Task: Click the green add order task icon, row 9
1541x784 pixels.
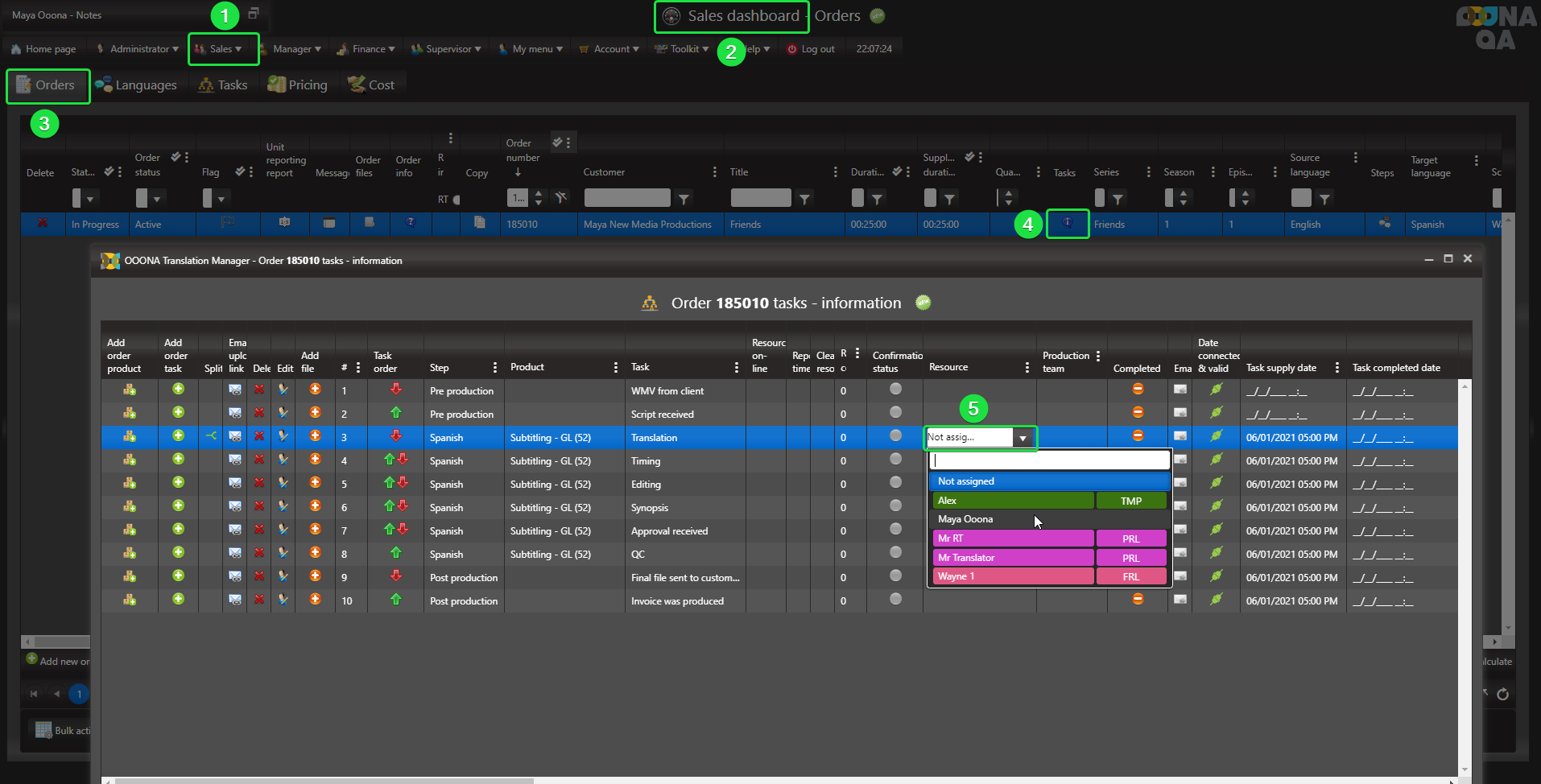Action: pos(178,576)
